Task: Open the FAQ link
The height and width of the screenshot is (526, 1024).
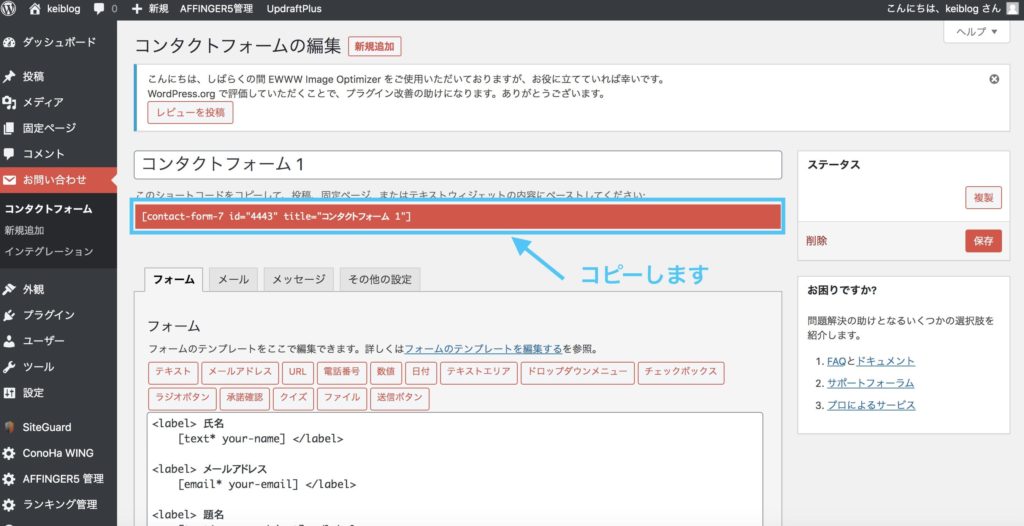Action: (x=837, y=361)
